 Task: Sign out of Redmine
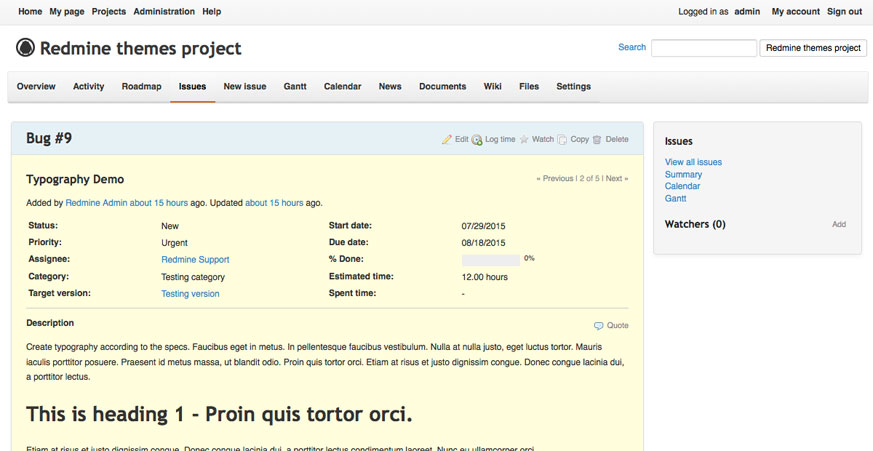point(845,11)
